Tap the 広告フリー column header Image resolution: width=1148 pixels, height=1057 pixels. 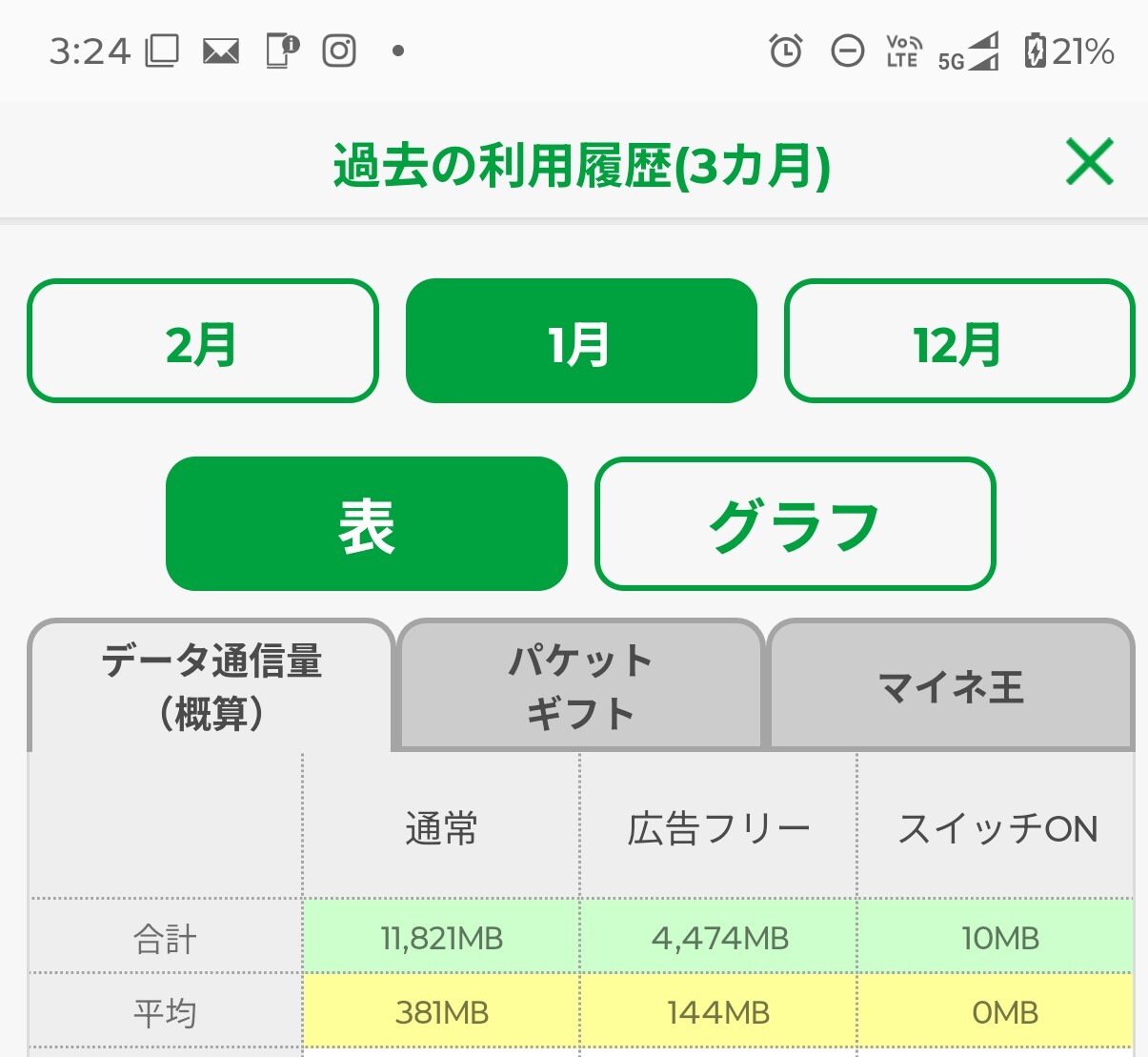718,827
